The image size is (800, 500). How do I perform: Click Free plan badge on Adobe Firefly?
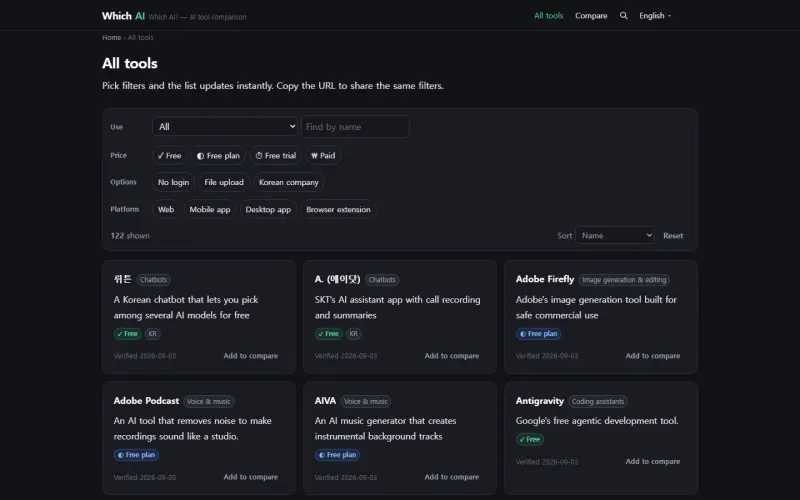(538, 334)
